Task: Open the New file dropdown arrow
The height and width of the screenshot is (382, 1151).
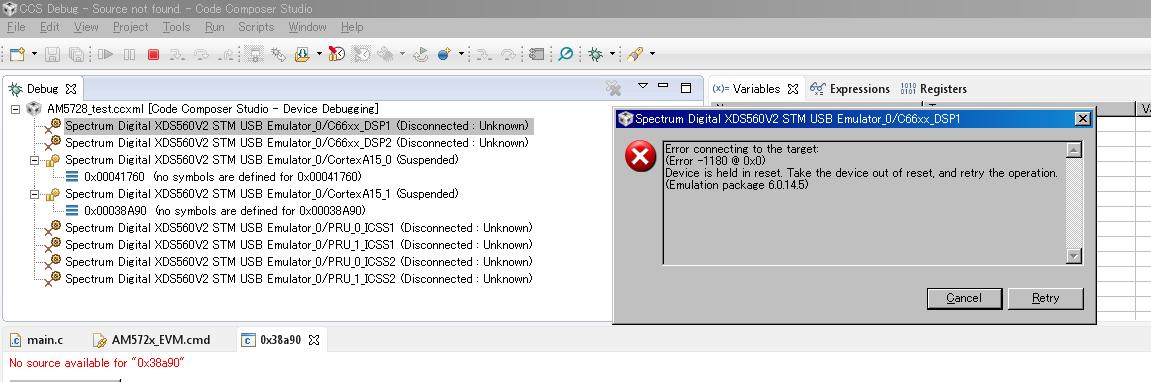Action: click(x=34, y=54)
